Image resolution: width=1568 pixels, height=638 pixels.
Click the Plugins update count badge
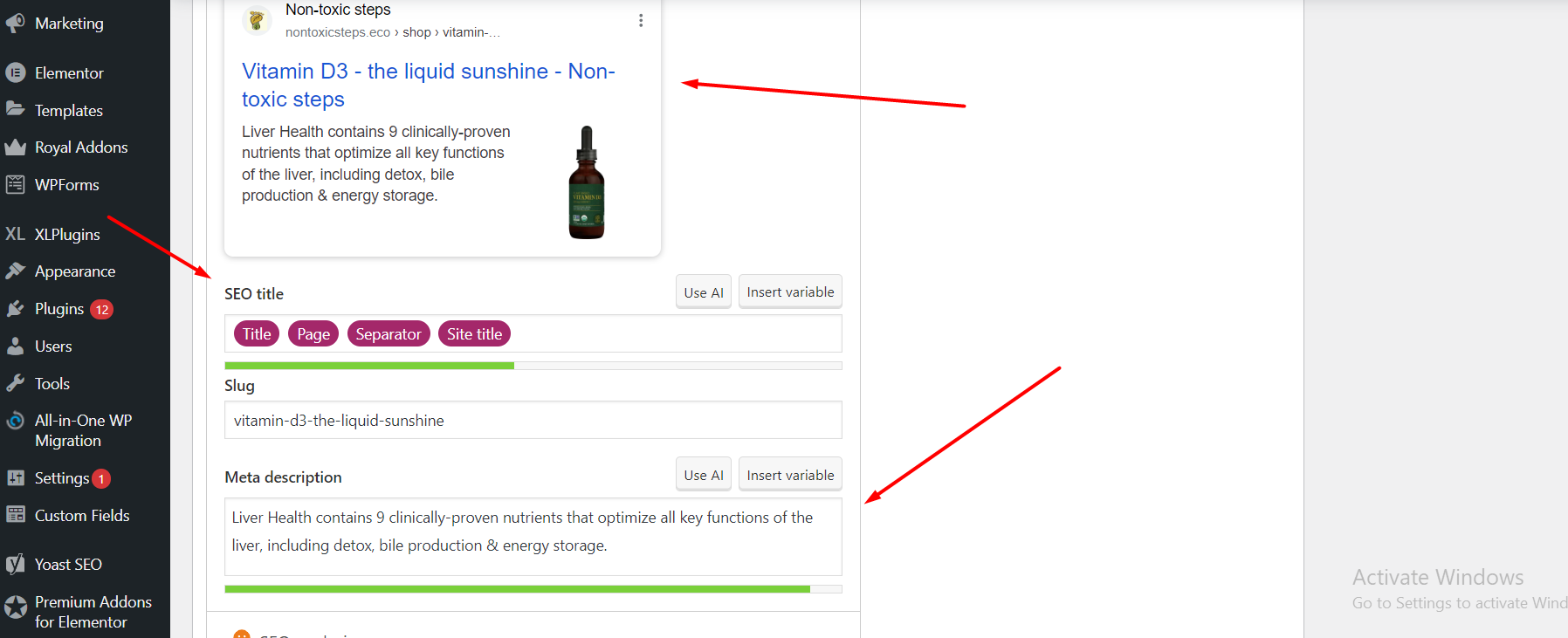point(102,309)
